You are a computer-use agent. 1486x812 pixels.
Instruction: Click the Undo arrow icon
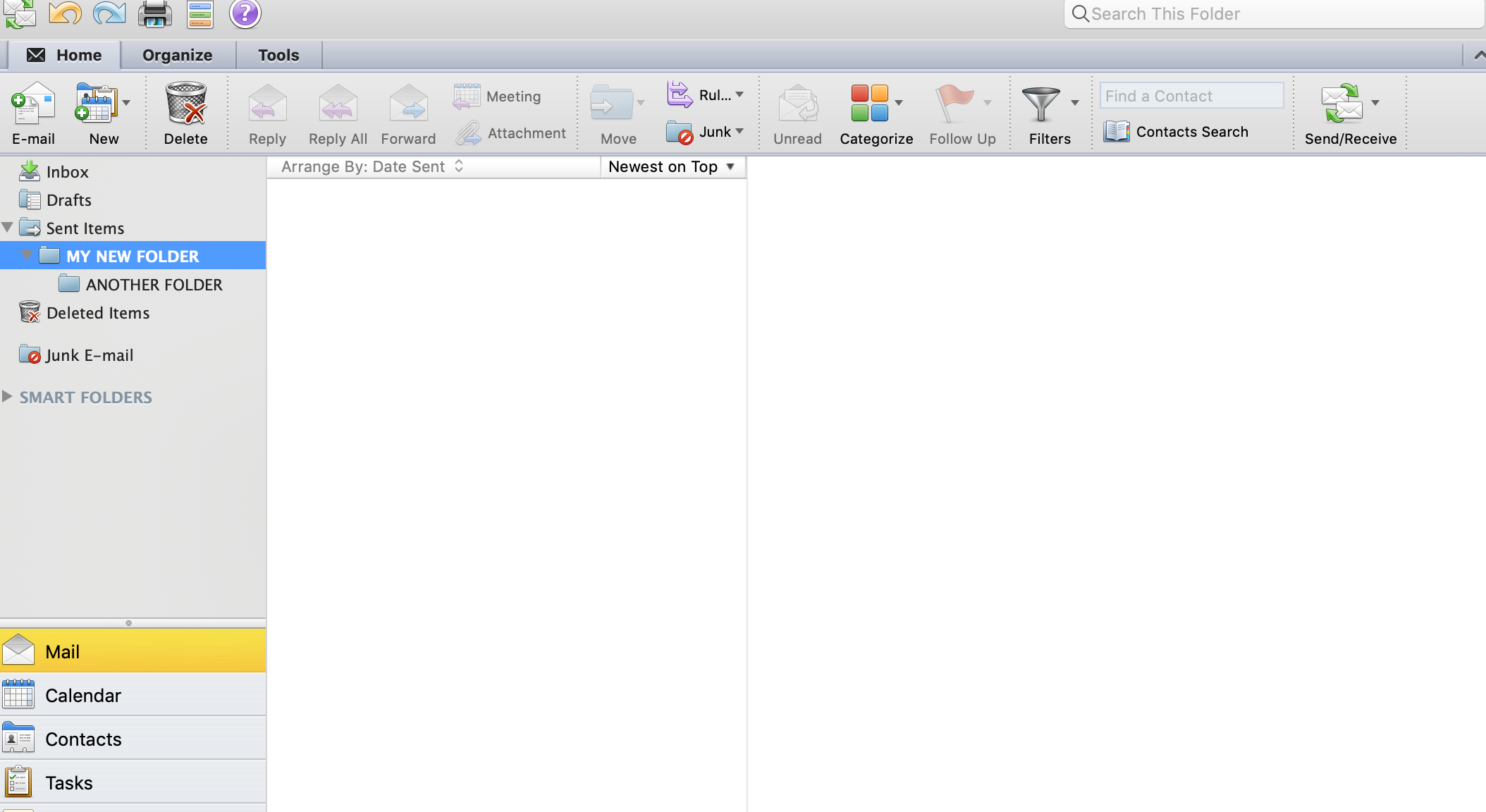coord(65,13)
